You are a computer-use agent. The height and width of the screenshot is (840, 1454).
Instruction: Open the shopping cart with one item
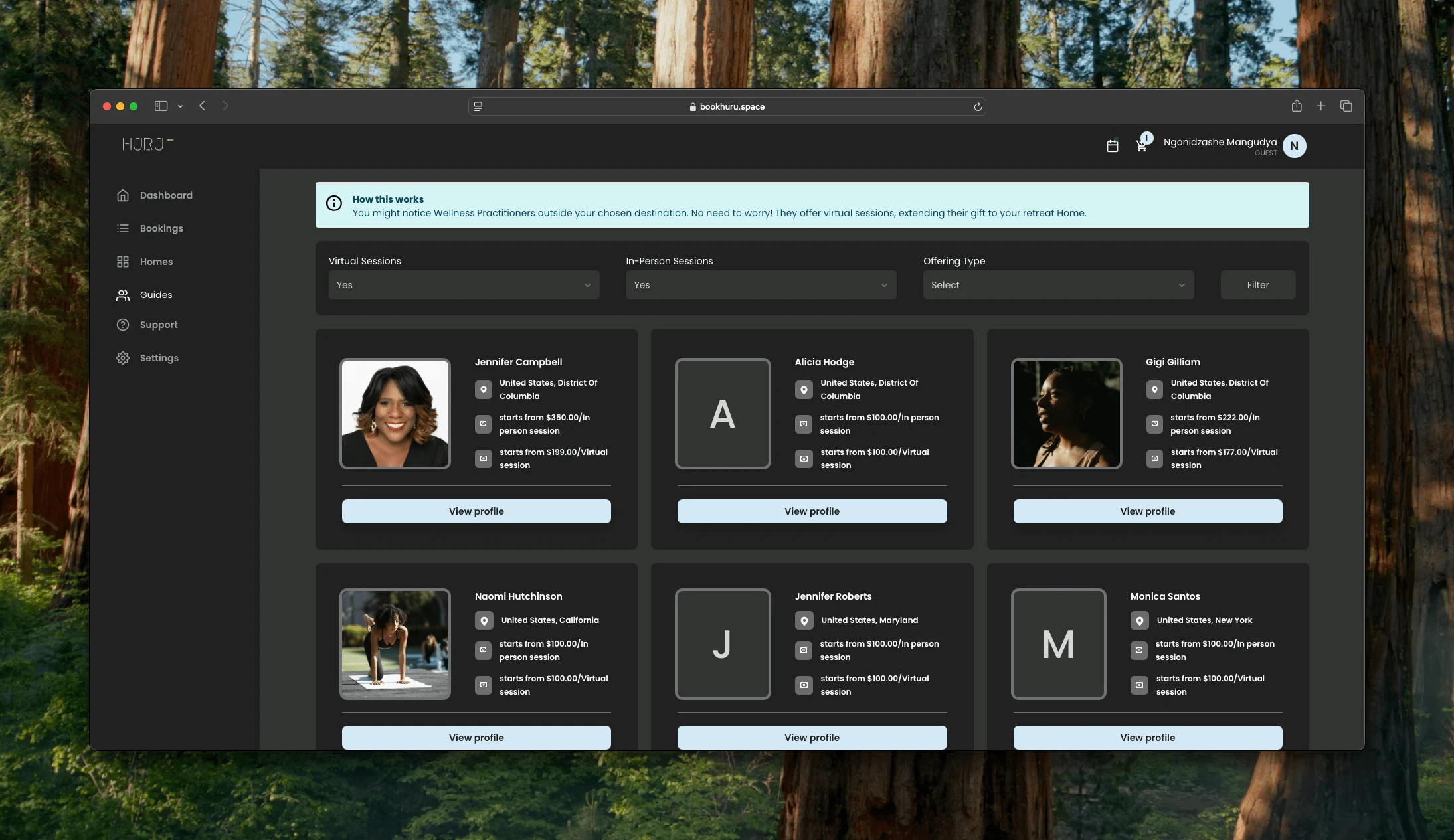[1141, 146]
